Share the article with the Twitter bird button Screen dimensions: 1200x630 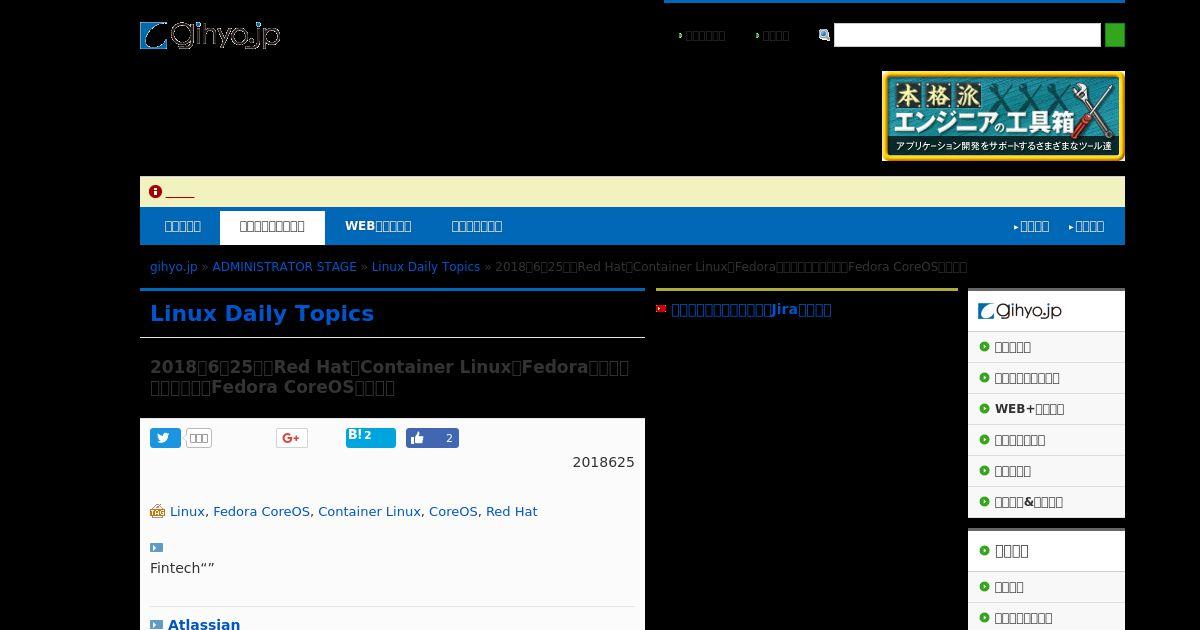[x=165, y=438]
